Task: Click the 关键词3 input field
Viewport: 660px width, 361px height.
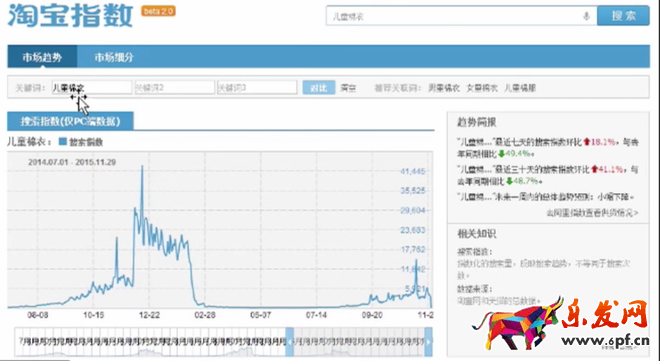Action: (x=257, y=88)
